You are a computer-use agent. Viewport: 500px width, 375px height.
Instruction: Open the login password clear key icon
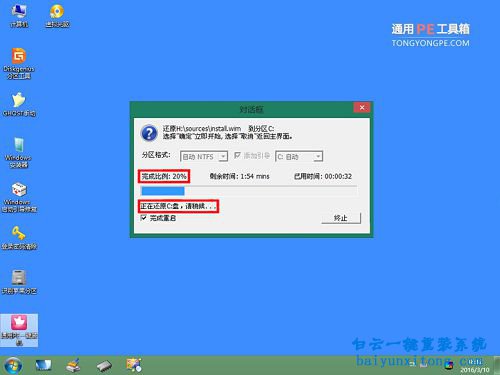coord(19,238)
